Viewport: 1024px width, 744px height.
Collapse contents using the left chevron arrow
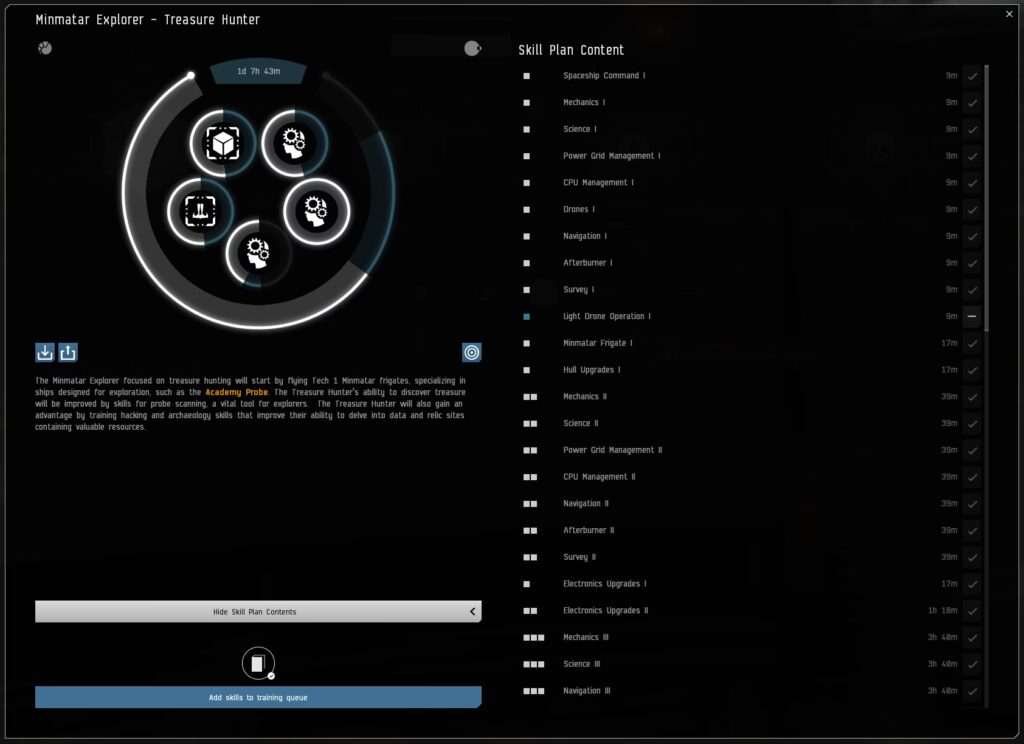tap(473, 611)
